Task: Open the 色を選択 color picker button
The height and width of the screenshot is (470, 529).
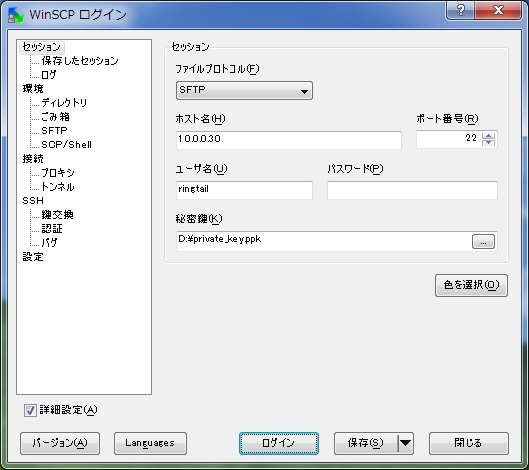Action: (x=471, y=285)
